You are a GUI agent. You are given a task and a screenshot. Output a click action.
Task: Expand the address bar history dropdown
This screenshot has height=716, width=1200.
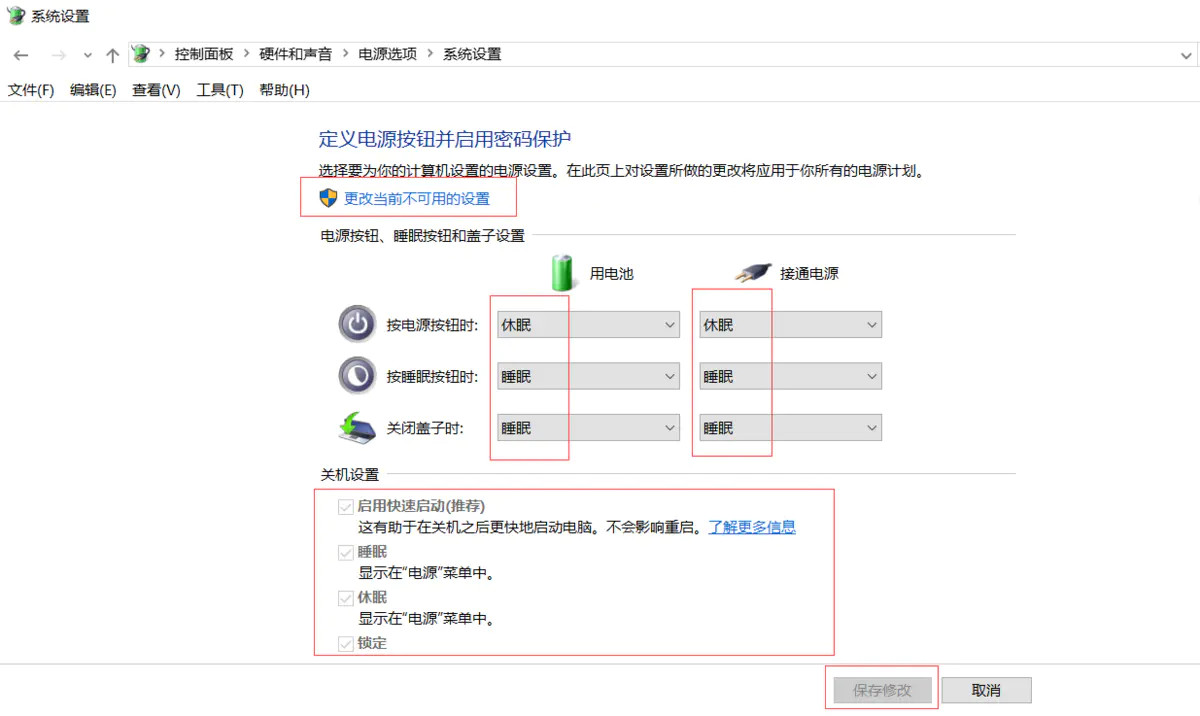coord(1185,55)
